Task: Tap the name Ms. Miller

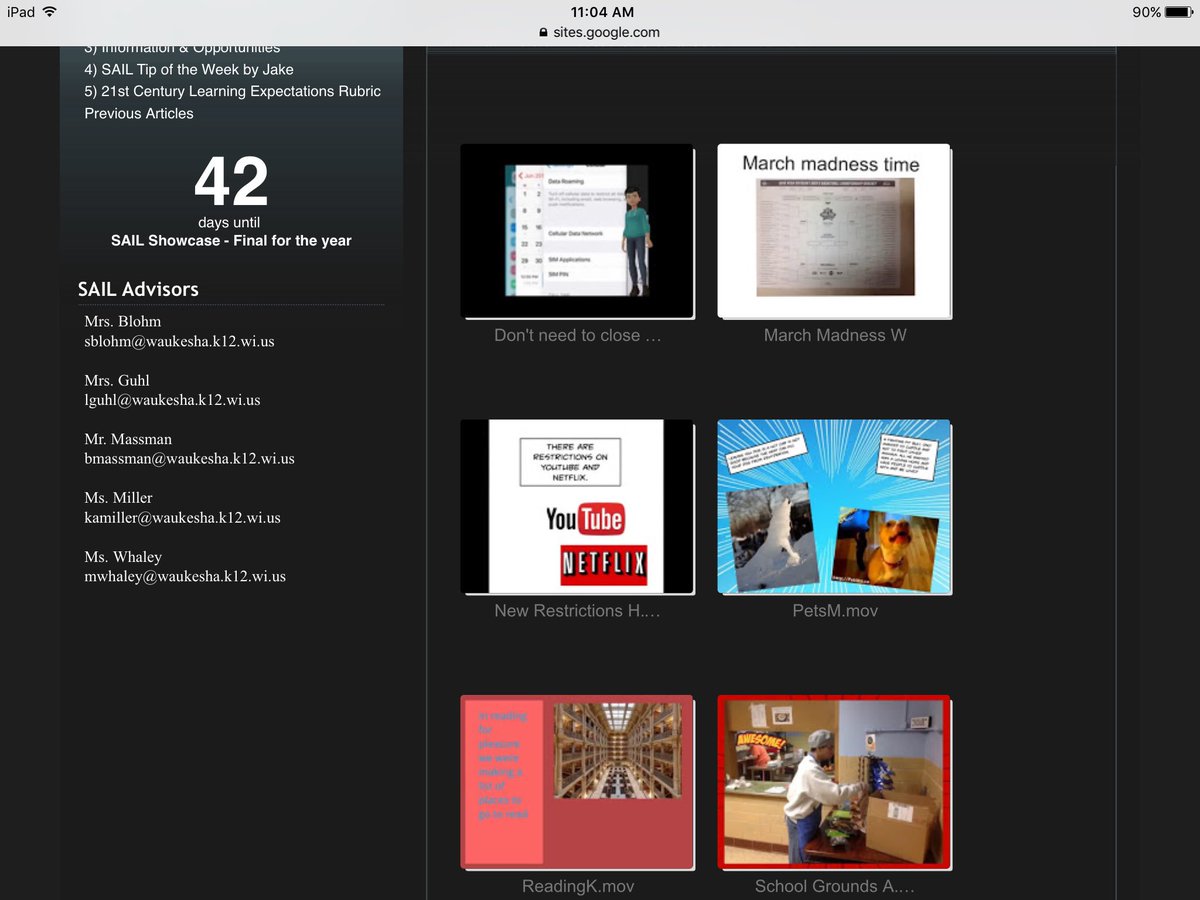Action: tap(118, 498)
